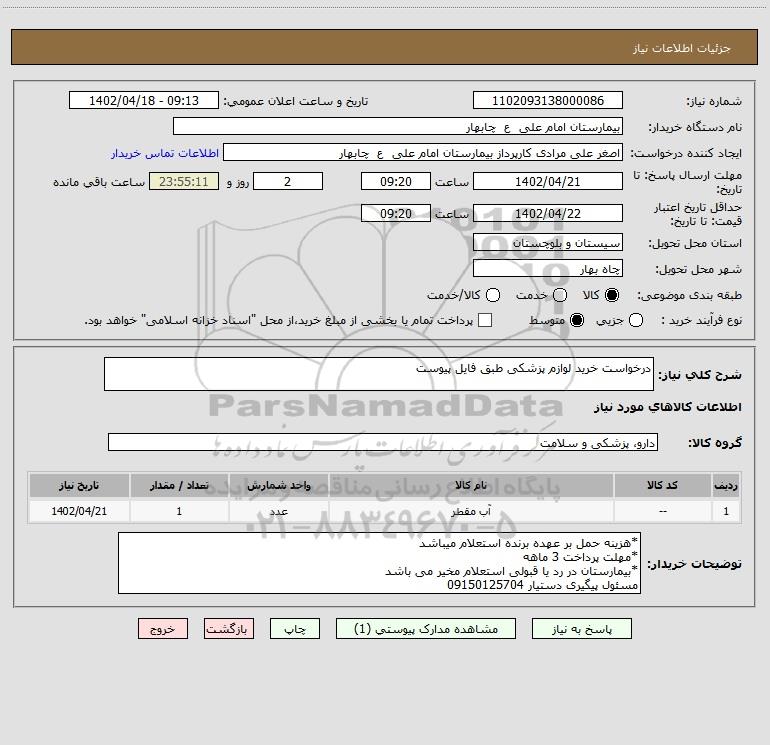Click the buyer organization name field

pos(398,126)
